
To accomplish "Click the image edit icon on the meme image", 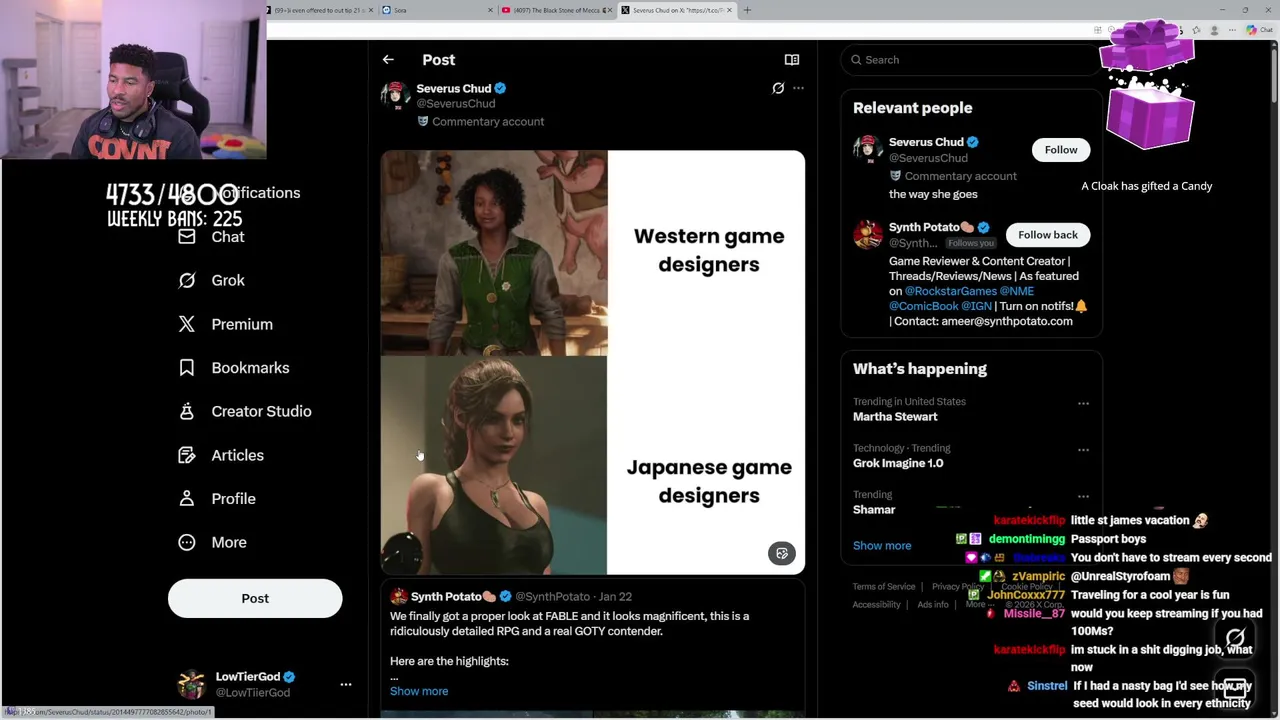I will [782, 553].
